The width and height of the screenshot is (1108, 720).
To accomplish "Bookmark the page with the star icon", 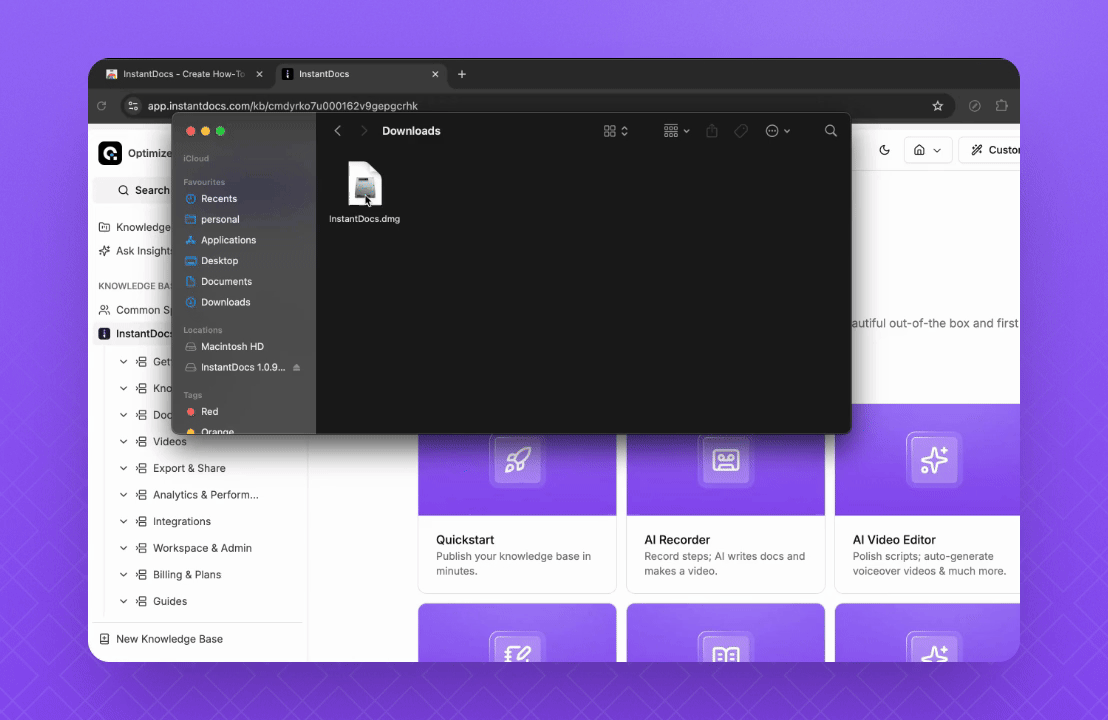I will point(938,106).
